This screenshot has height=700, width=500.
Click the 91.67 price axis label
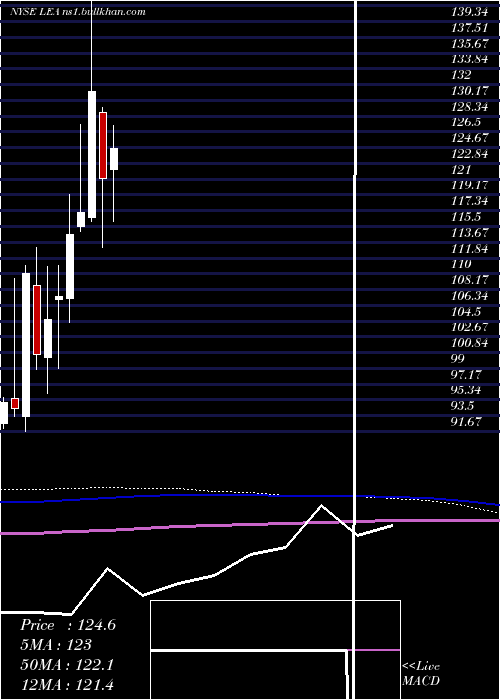point(466,421)
